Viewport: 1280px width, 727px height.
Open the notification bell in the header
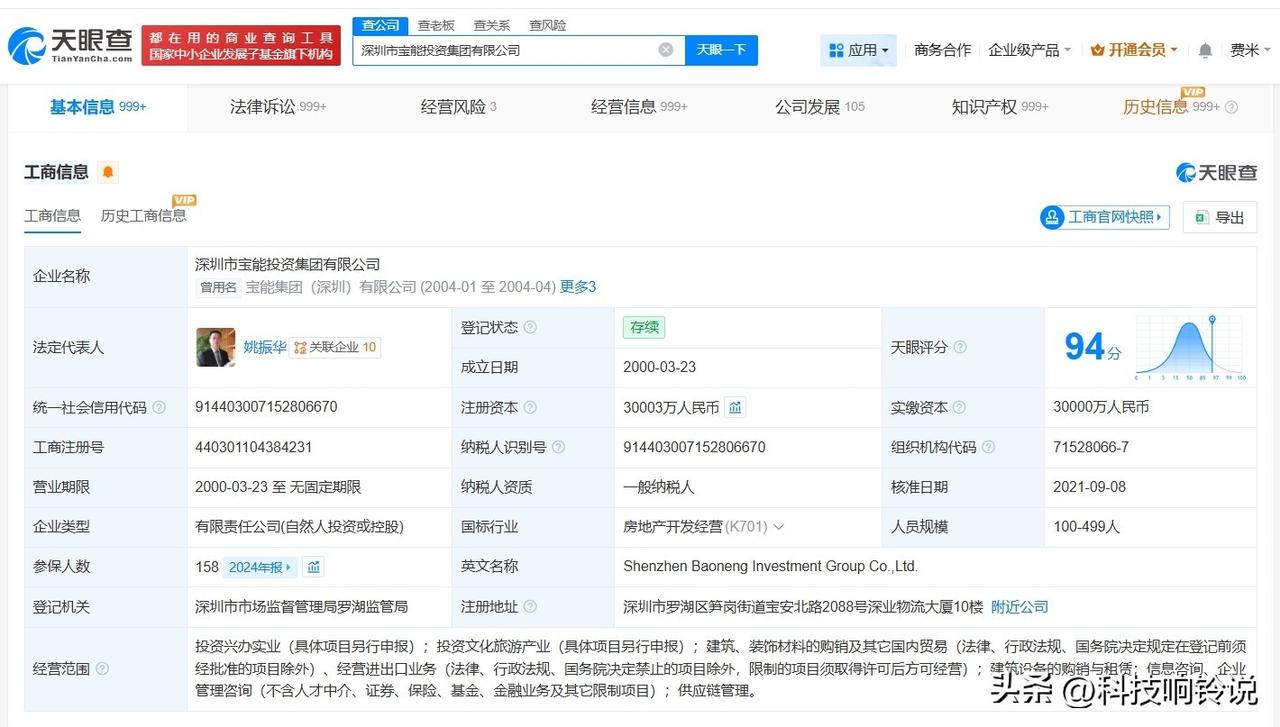(1205, 50)
